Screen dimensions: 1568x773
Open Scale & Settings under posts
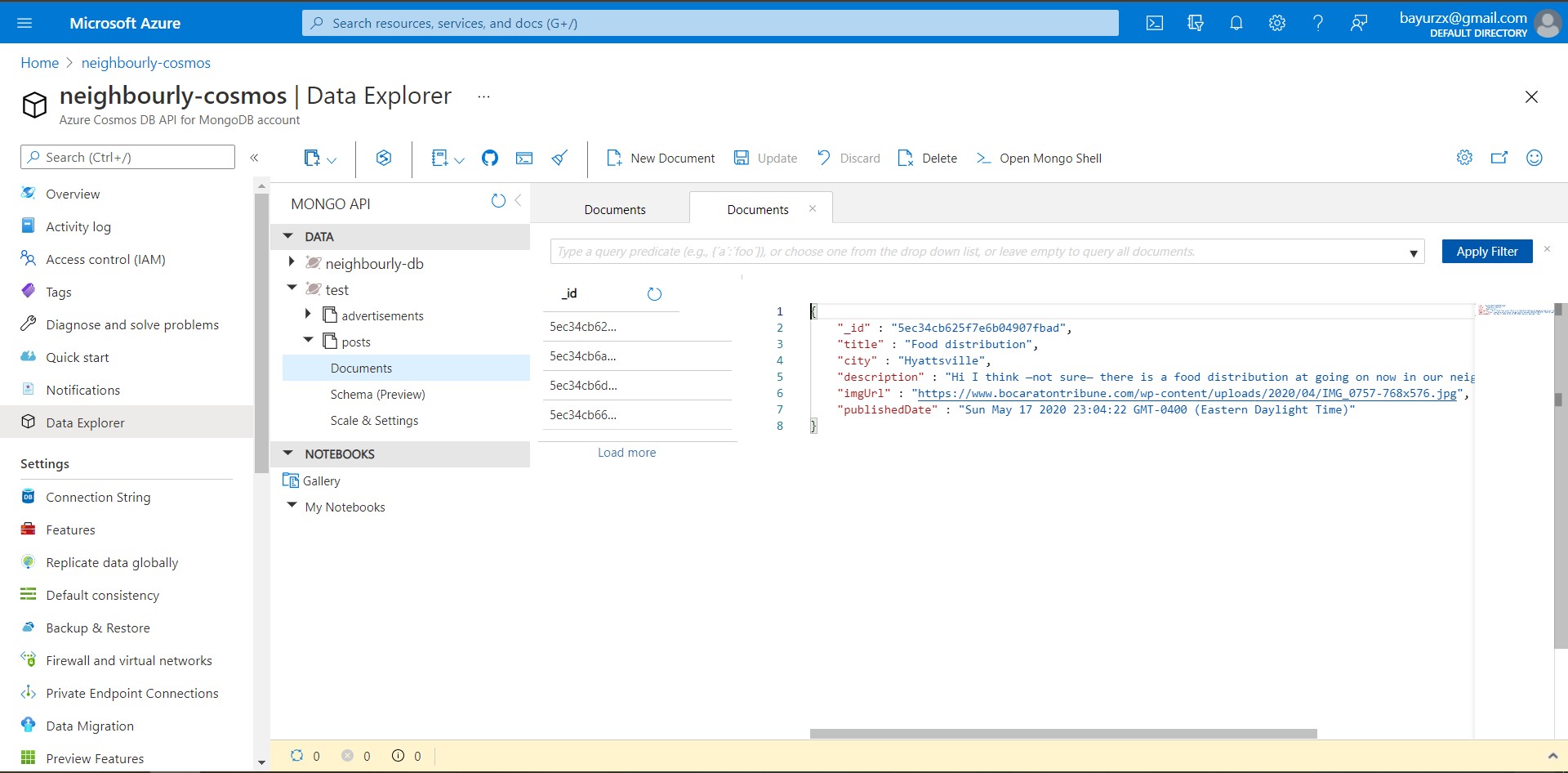[374, 420]
